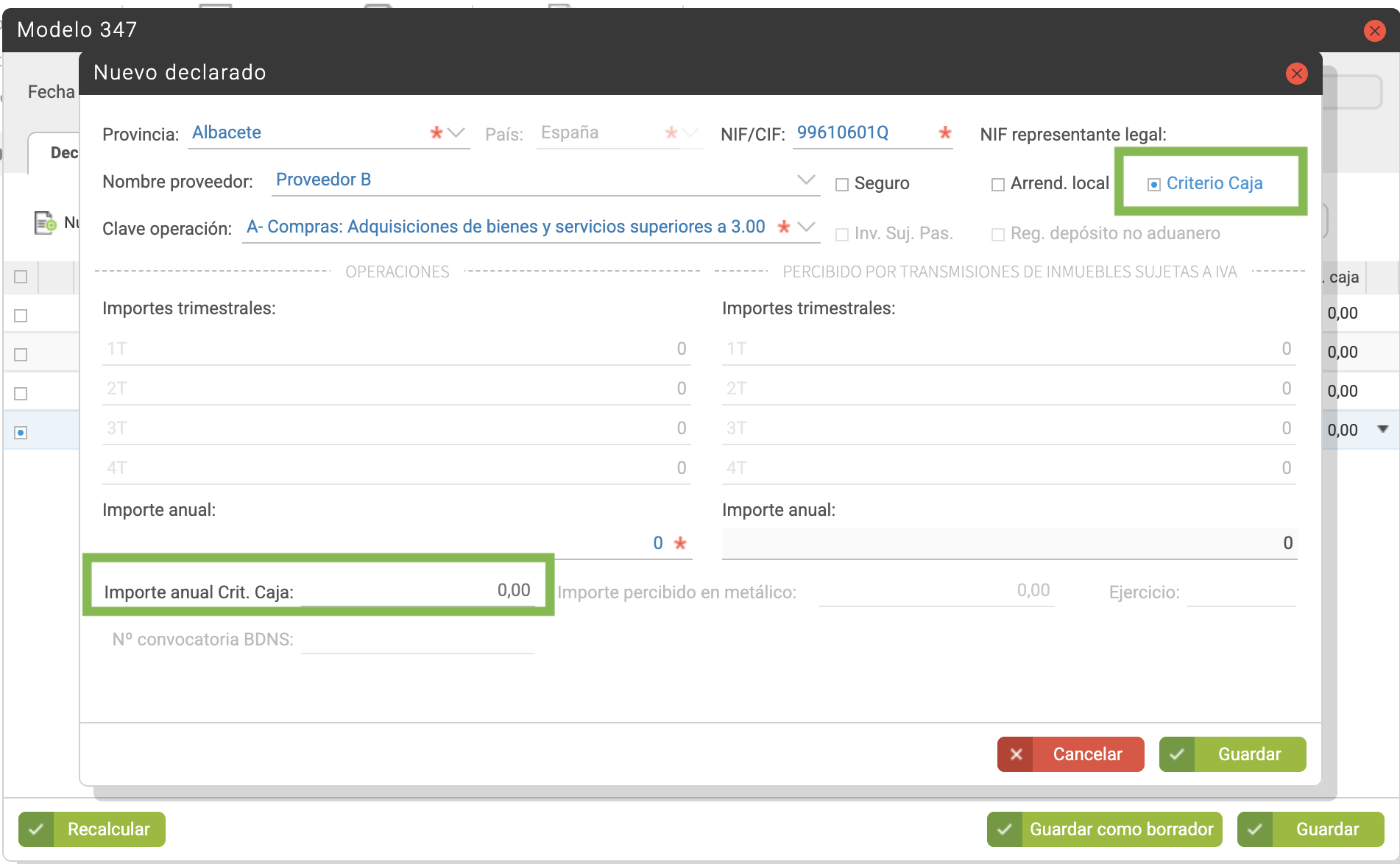Image resolution: width=1400 pixels, height=864 pixels.
Task: Click the Importe anual Crit. Caja field
Action: click(418, 590)
